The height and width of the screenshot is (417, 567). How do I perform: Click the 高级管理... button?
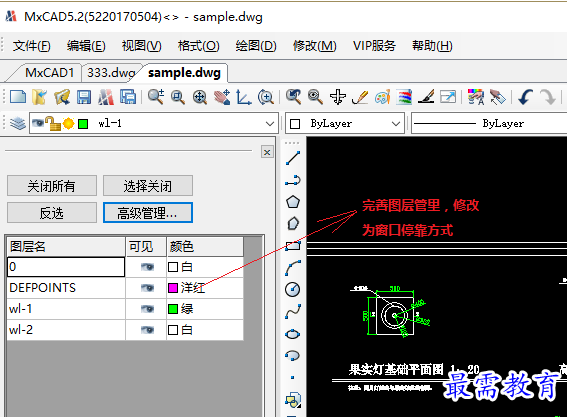click(148, 213)
